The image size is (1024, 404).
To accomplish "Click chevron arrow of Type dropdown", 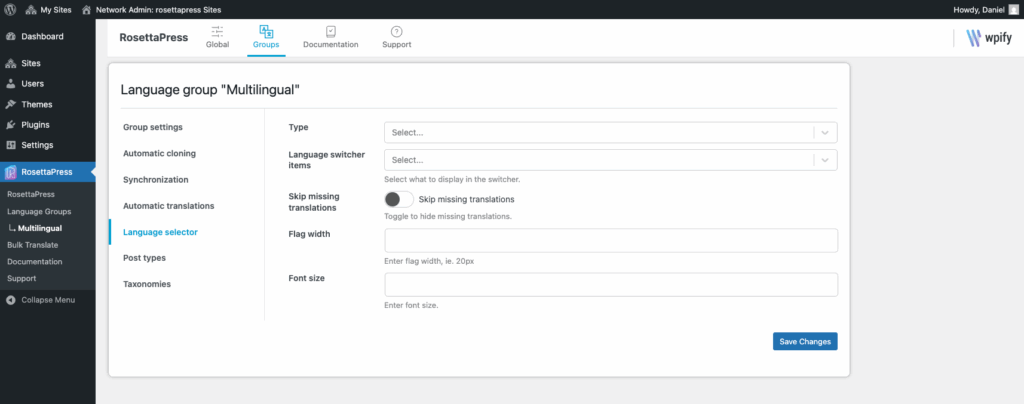I will (x=825, y=132).
